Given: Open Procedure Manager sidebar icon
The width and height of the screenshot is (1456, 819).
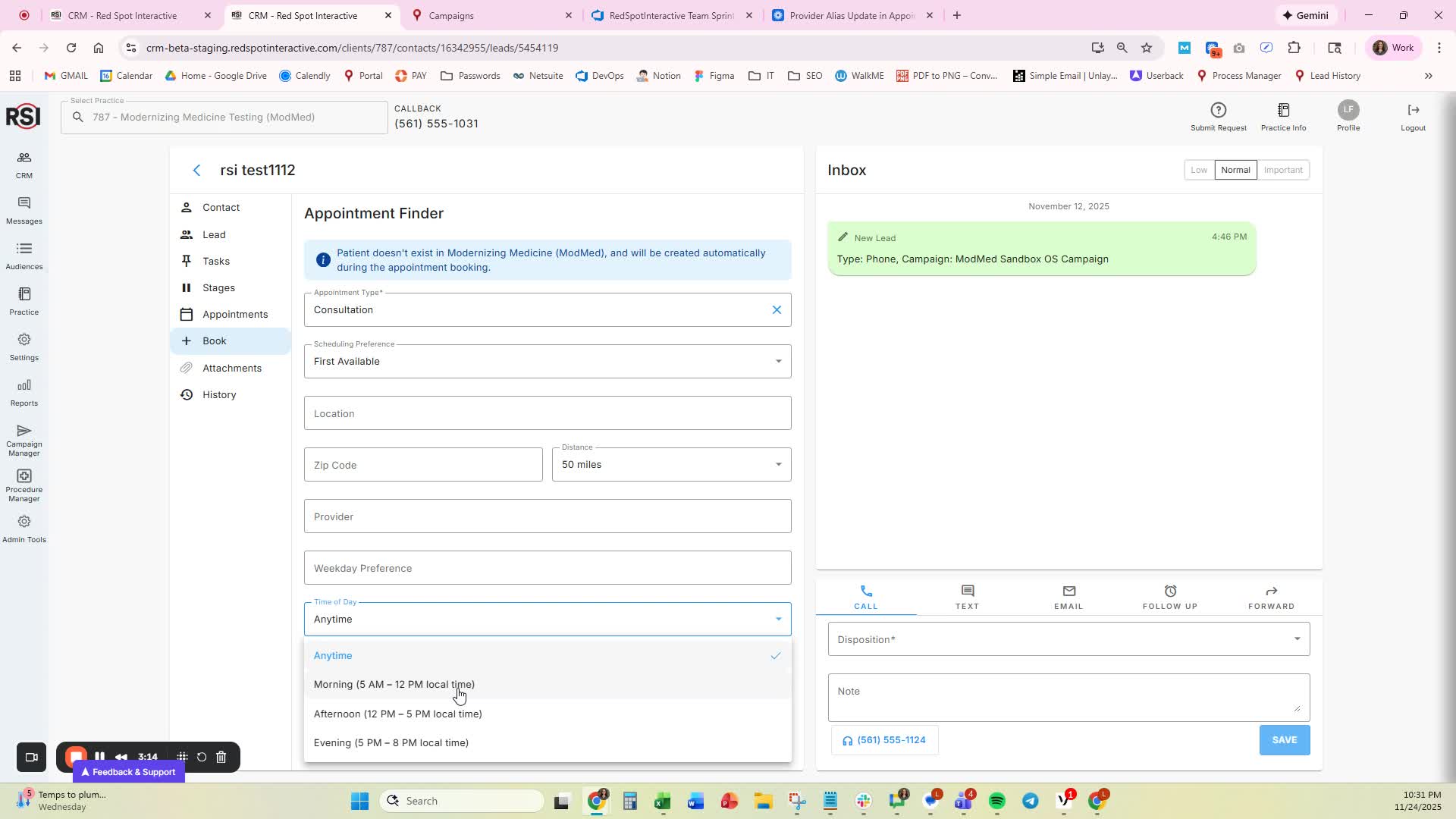Looking at the screenshot, I should pos(24,485).
